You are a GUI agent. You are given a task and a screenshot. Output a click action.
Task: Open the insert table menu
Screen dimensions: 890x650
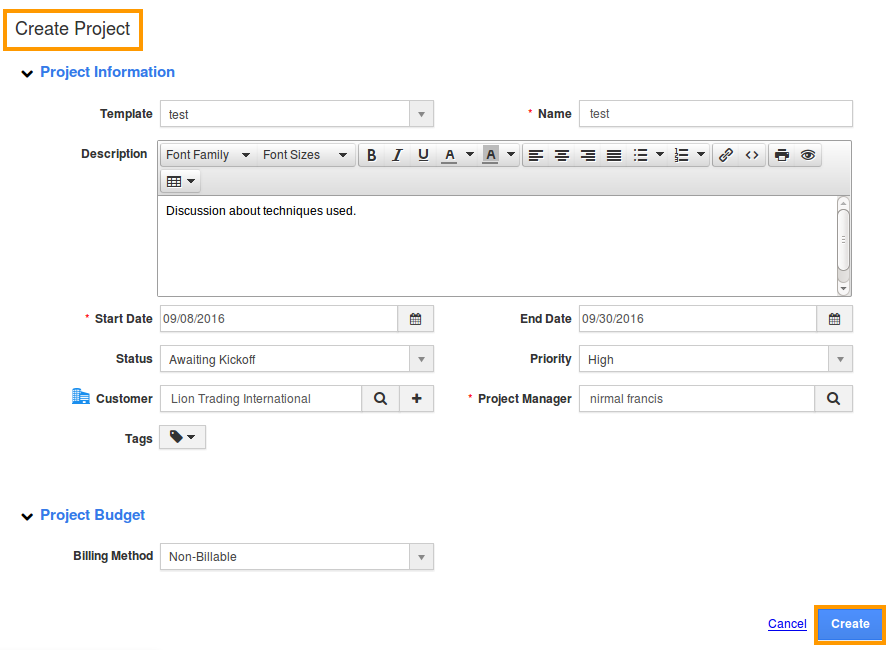[x=180, y=182]
